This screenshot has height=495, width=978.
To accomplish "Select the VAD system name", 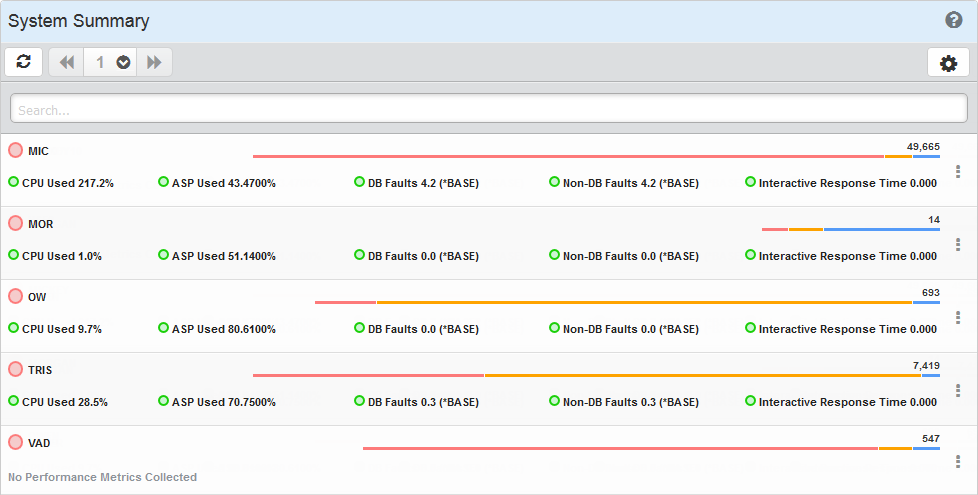I will pos(39,443).
